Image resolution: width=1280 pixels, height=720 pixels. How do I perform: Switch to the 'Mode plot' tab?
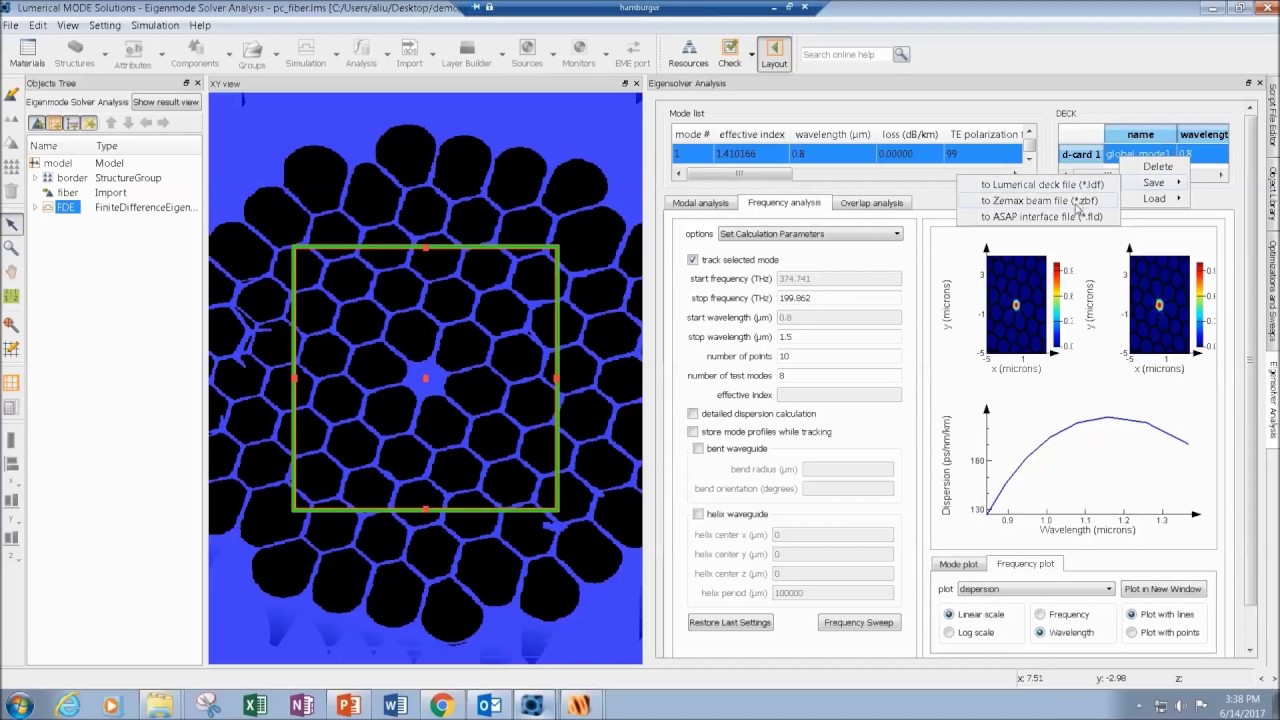958,564
